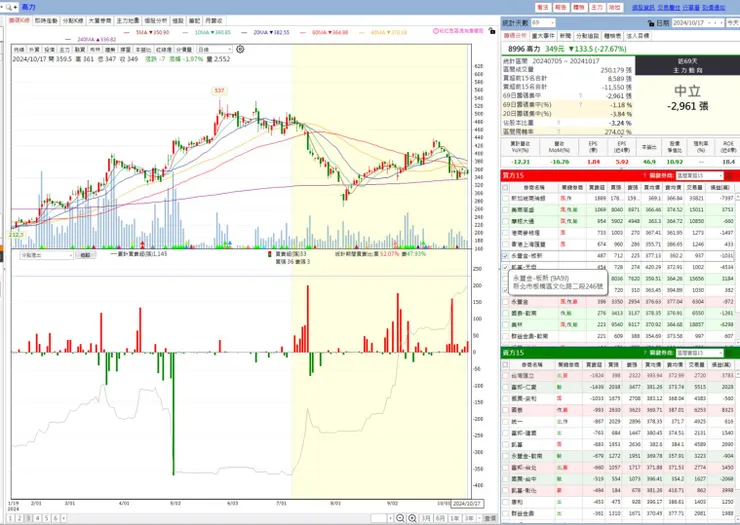This screenshot has width=740, height=525.
Task: Check the 富邦-仁愛 row checkbox
Action: (505, 387)
